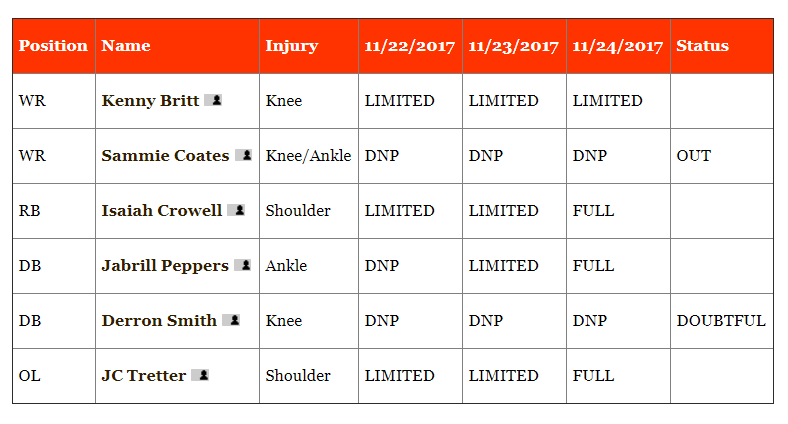Click the 11/22/2017 column header
This screenshot has height=424, width=788.
(410, 46)
